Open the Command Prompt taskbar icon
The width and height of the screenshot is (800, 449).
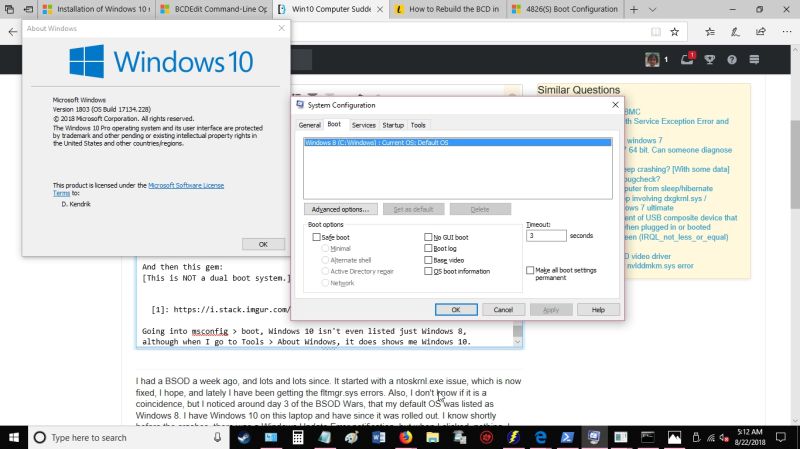647,437
